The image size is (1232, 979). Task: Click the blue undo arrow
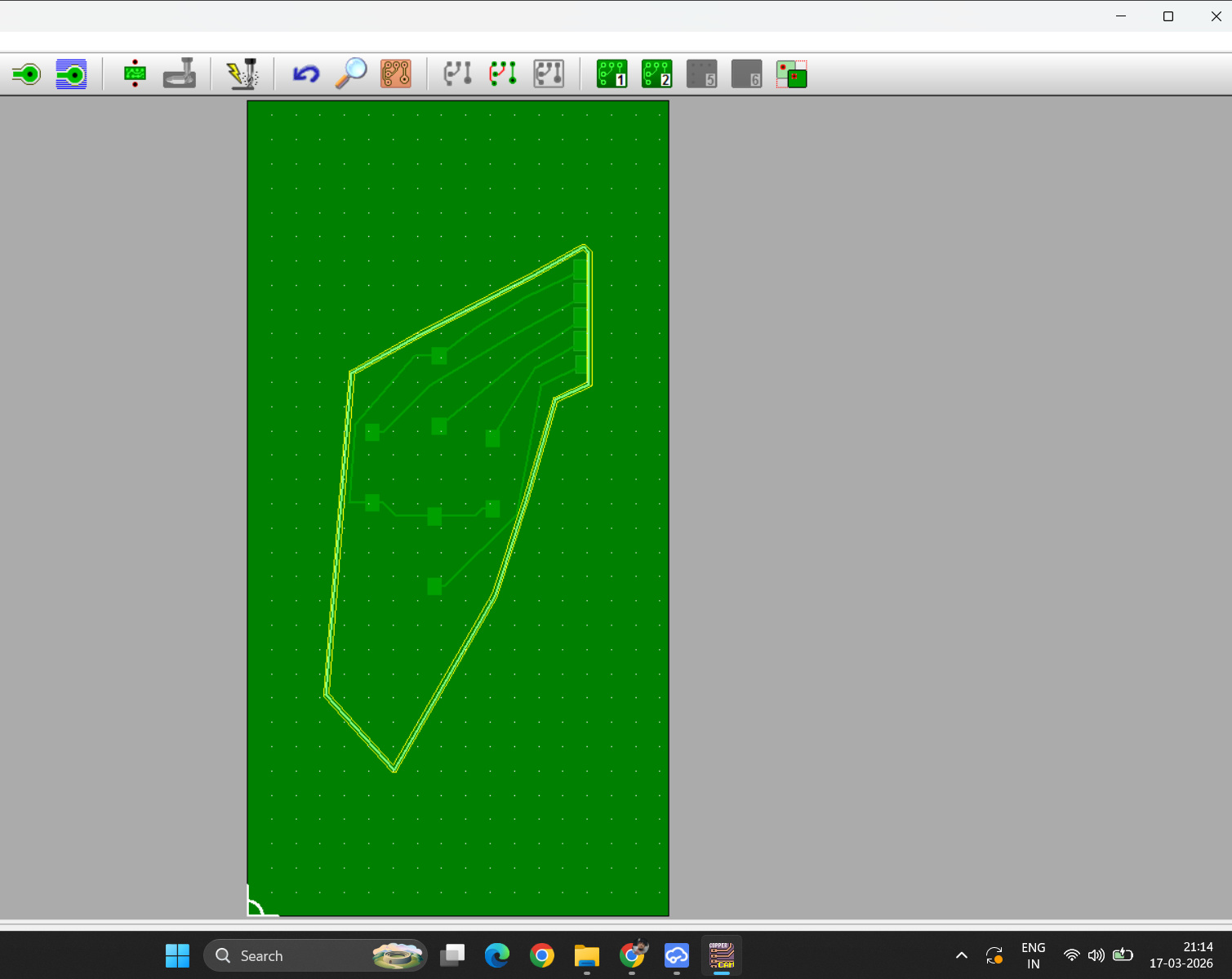(306, 74)
